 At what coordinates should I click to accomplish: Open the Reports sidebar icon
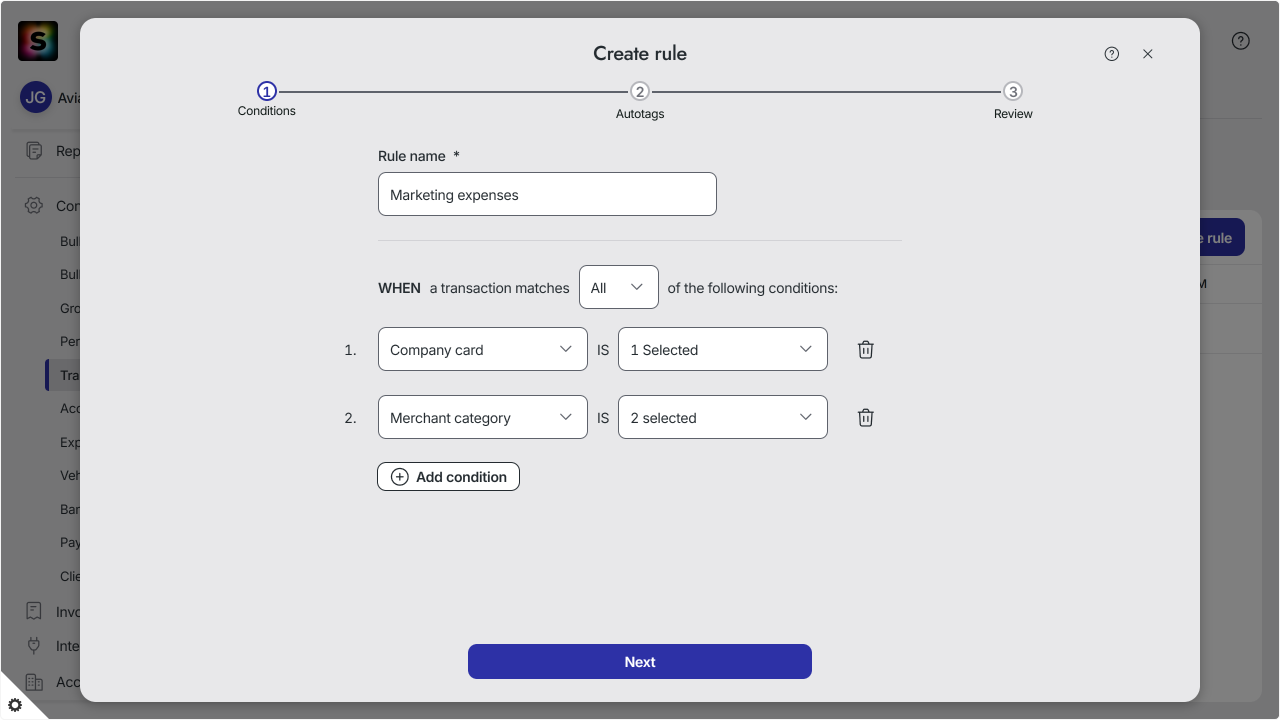[x=34, y=151]
